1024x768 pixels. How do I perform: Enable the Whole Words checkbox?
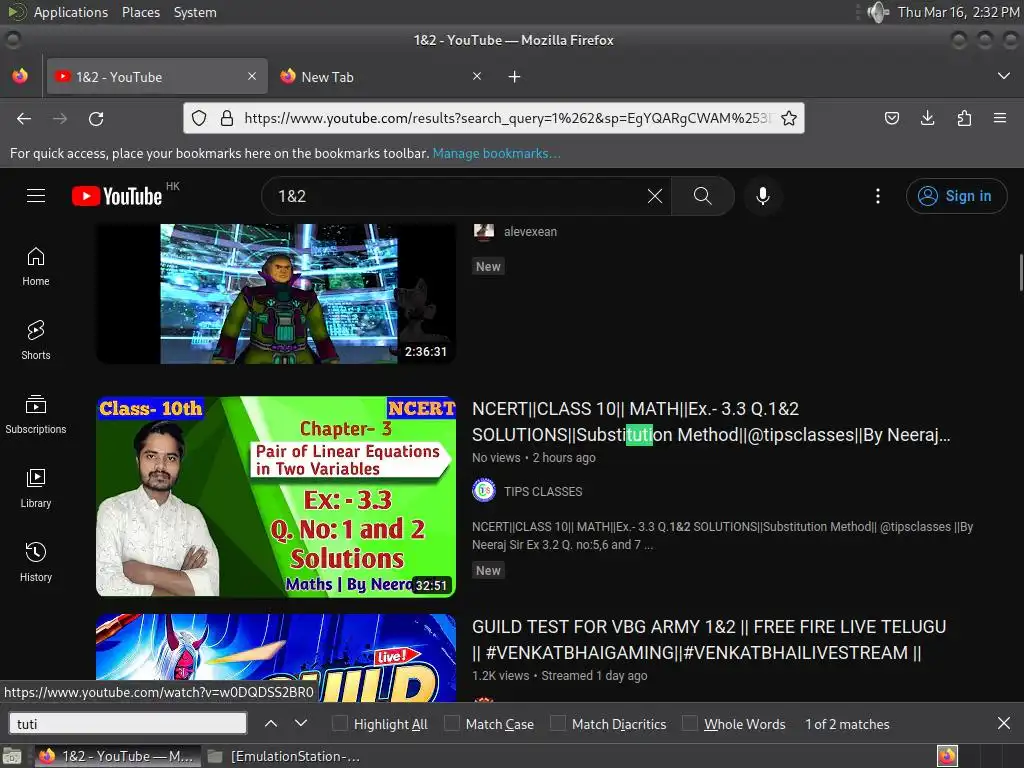(690, 723)
